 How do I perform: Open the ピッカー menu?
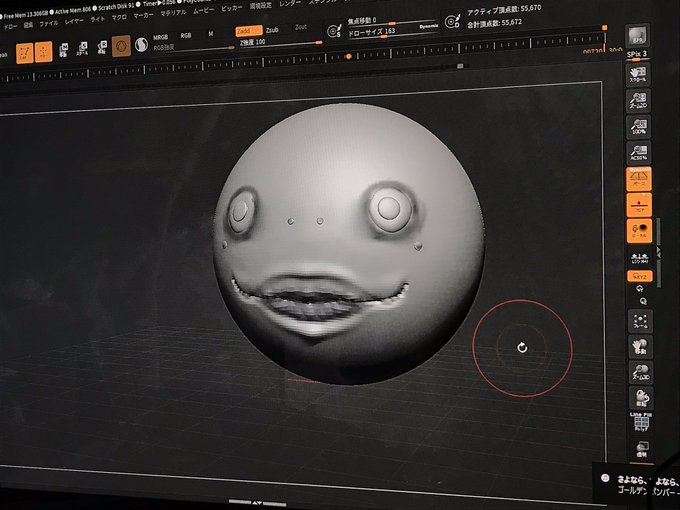coord(232,8)
